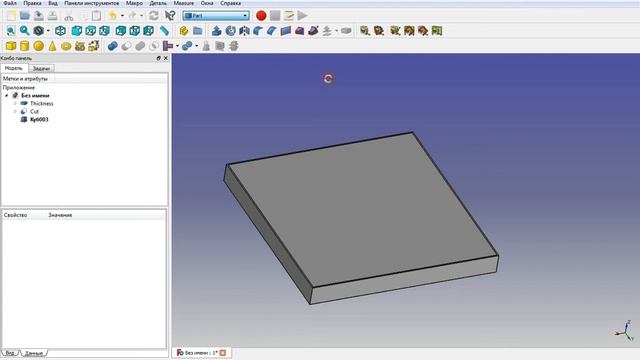Create a new document
Image resolution: width=640 pixels, height=360 pixels.
(11, 16)
